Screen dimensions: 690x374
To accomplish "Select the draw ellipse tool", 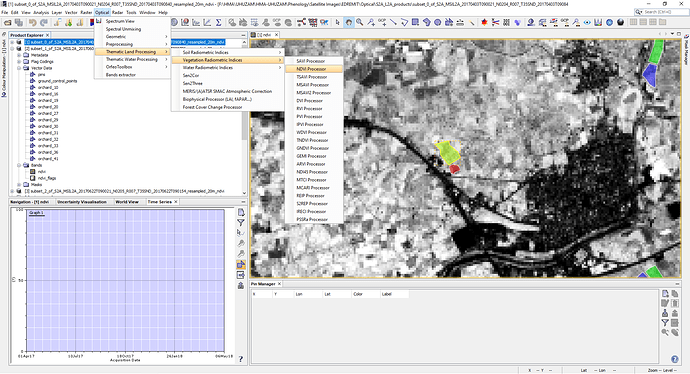I will tap(437, 22).
